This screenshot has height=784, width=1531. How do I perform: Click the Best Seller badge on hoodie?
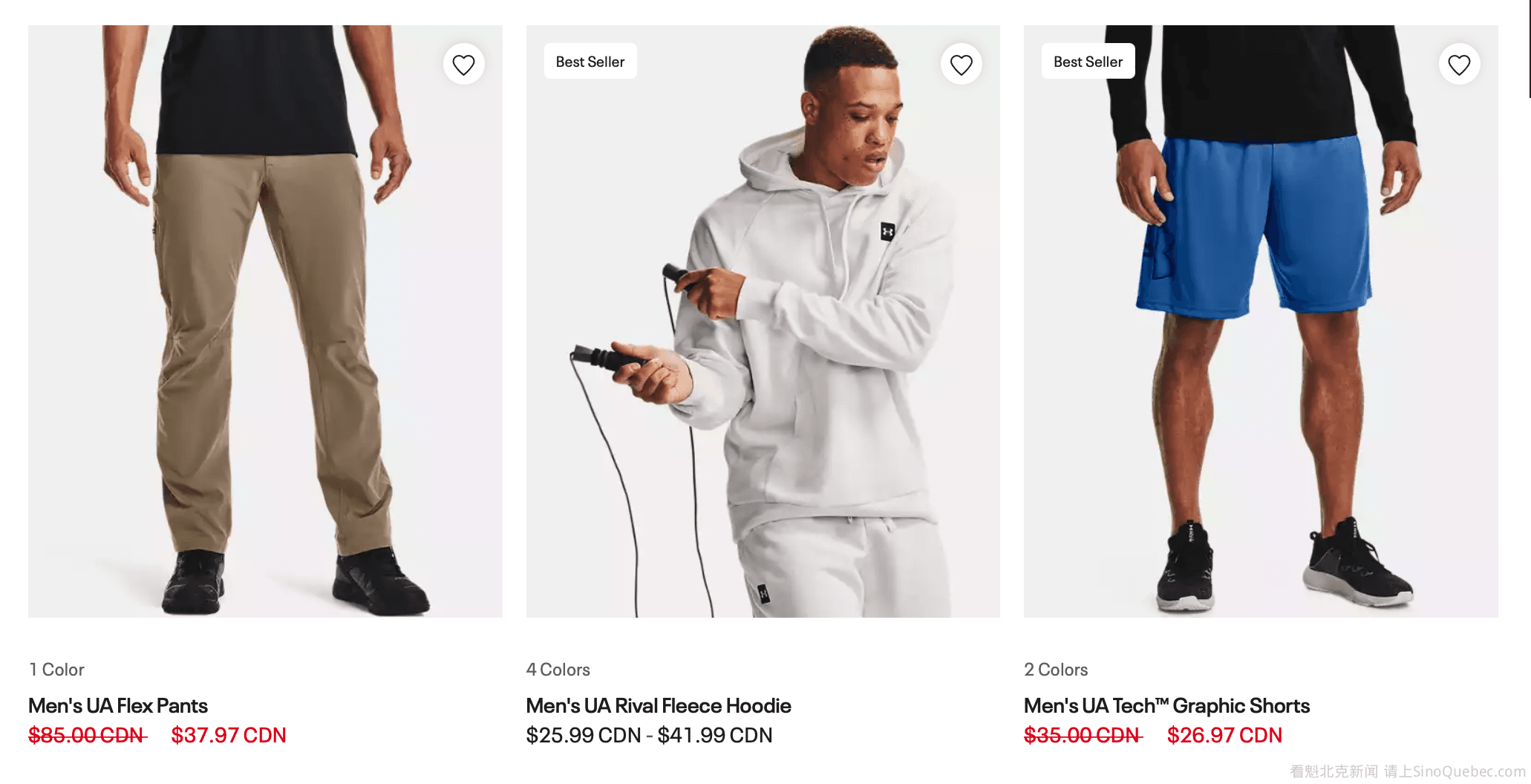pos(590,62)
